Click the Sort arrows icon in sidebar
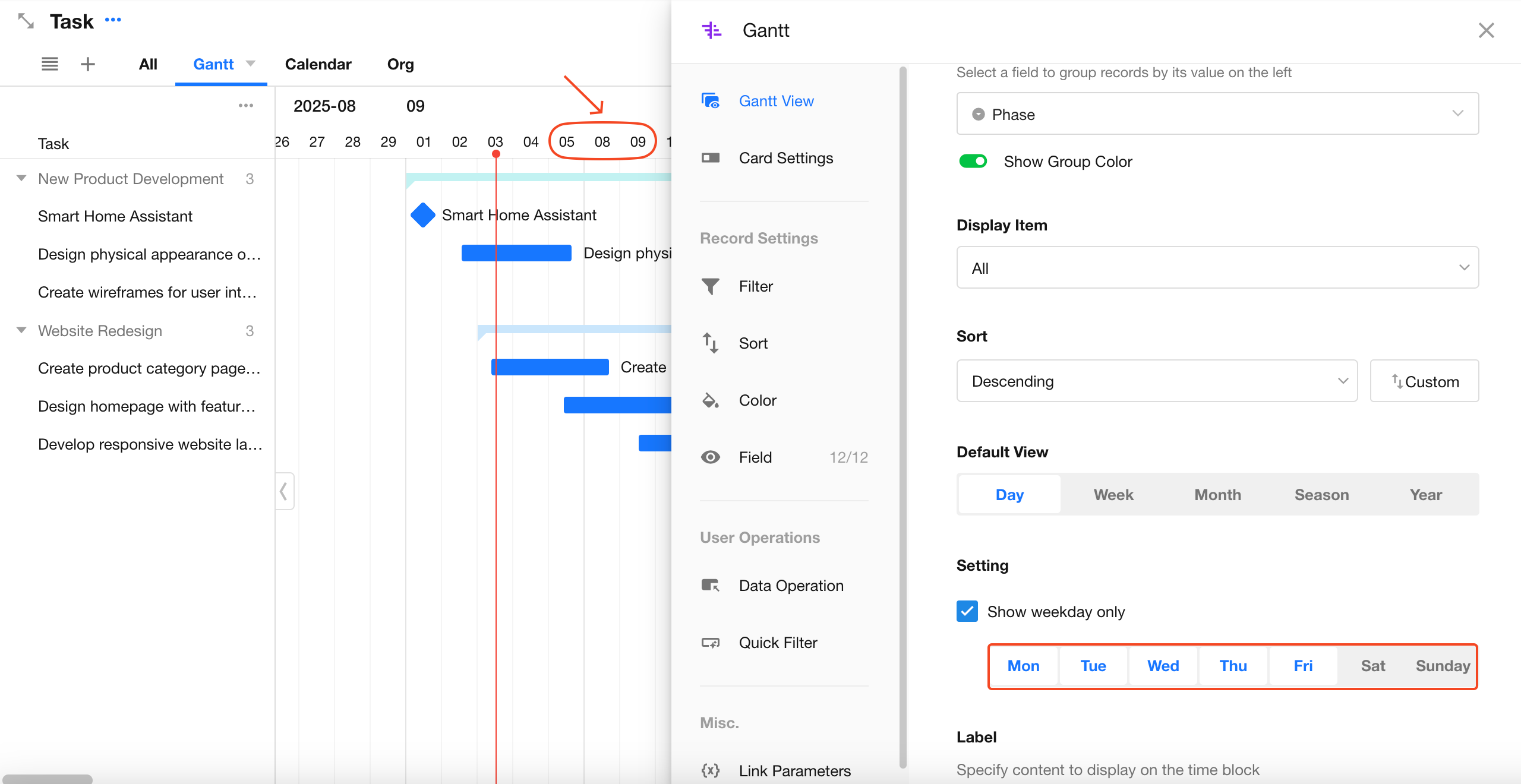1521x784 pixels. (x=711, y=343)
